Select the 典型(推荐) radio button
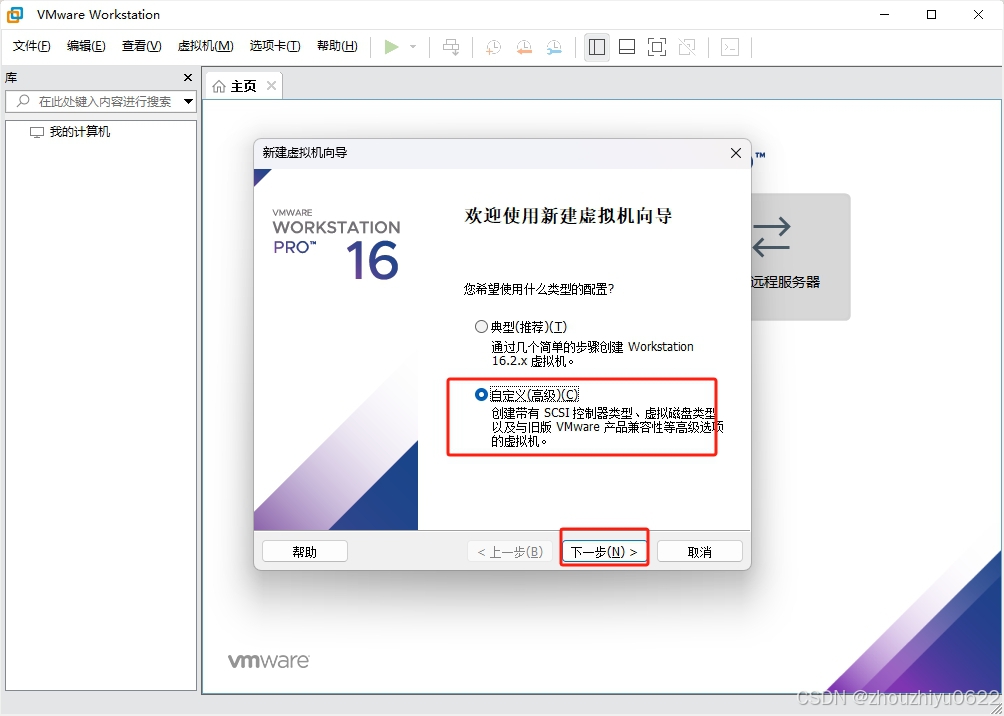This screenshot has height=716, width=1004. click(481, 327)
